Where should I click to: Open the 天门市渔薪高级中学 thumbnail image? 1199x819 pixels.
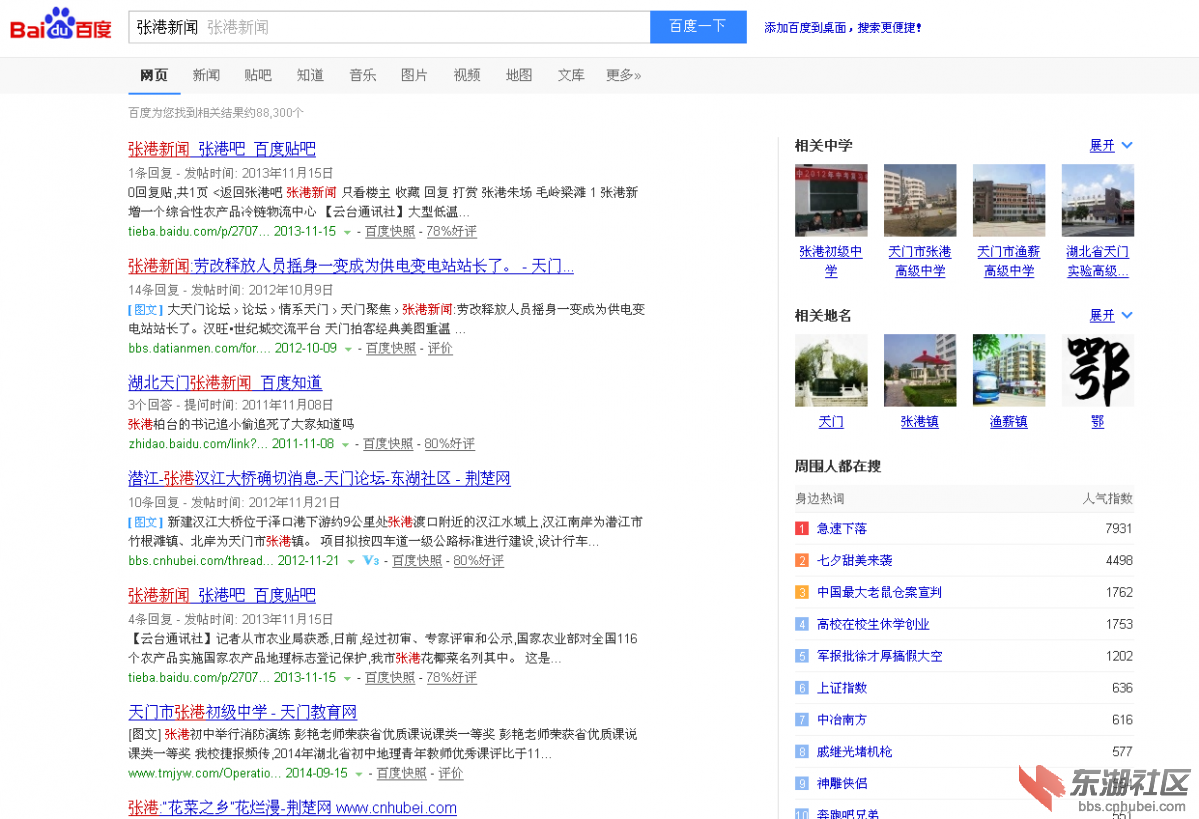tap(1009, 200)
